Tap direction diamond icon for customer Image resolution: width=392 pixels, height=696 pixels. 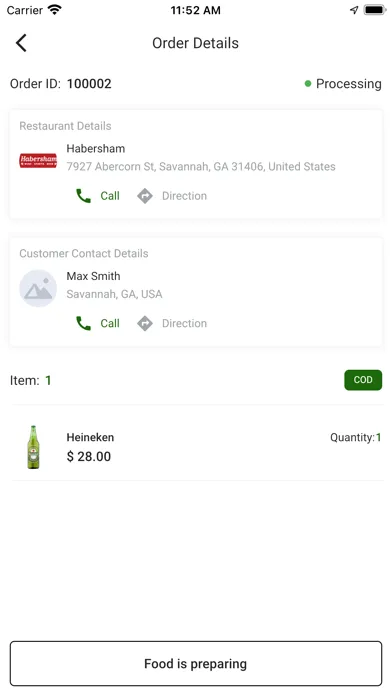(x=145, y=323)
